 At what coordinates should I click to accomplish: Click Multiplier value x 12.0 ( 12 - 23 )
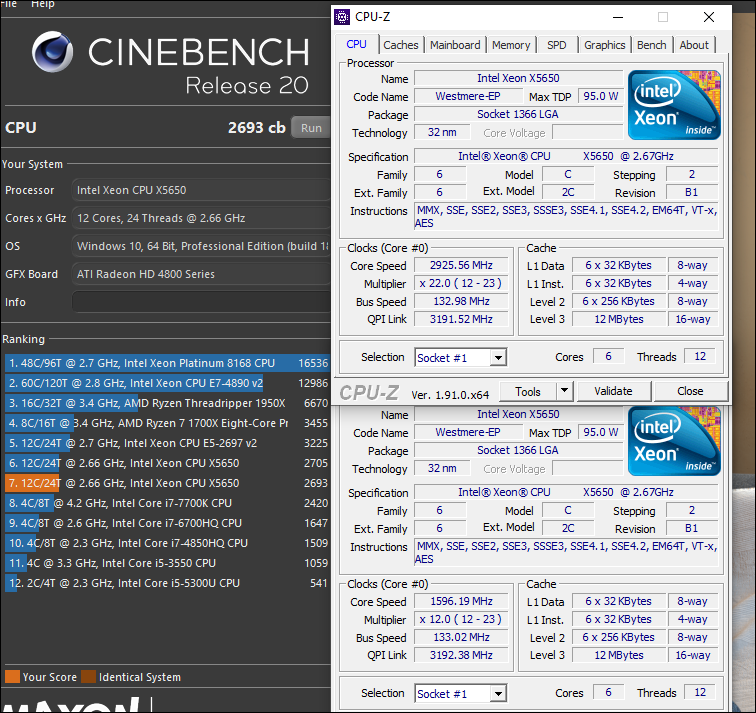point(461,619)
